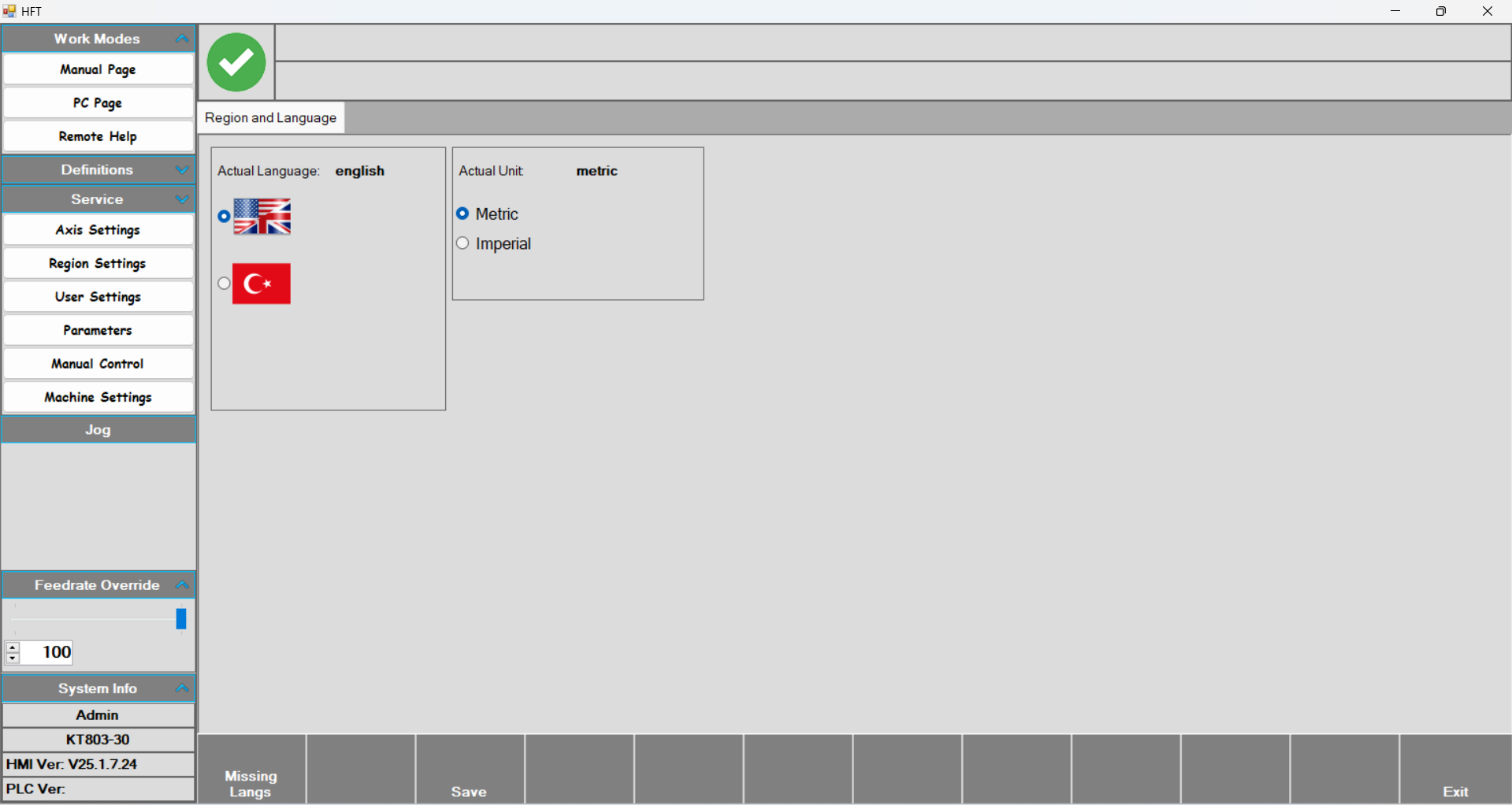This screenshot has width=1512, height=805.
Task: Click the HFT app icon in title bar
Action: tap(9, 11)
